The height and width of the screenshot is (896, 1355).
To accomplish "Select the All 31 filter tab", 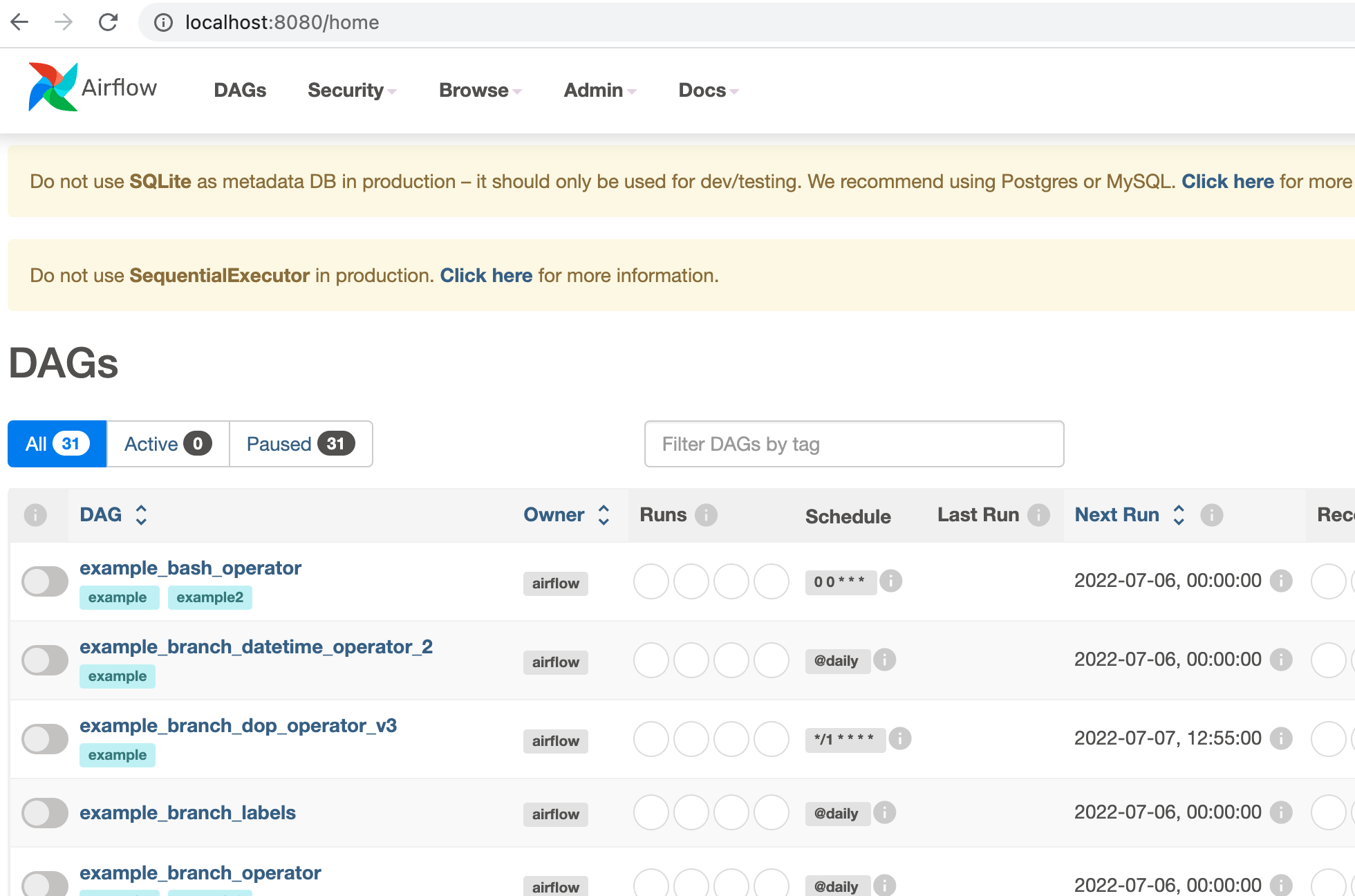I will (x=57, y=444).
